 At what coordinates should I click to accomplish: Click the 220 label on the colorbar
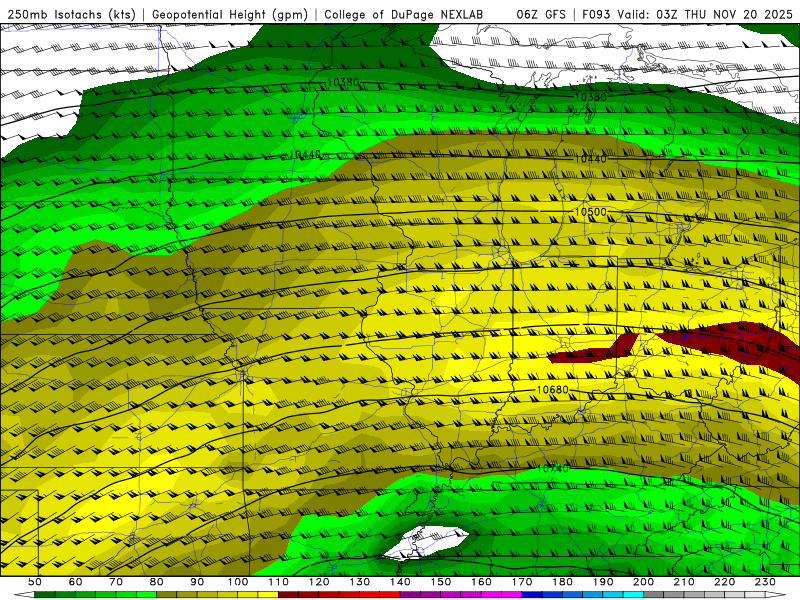(724, 582)
